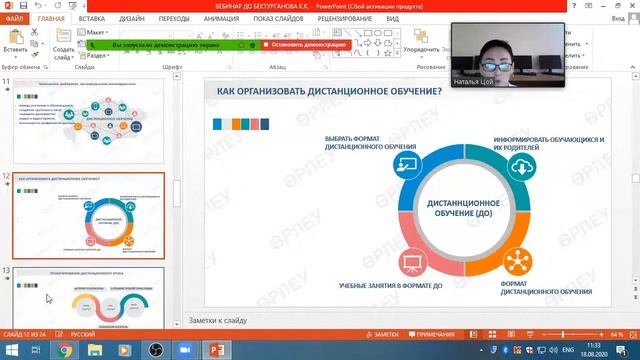
Task: Open the Абзац dialog launcher
Action: pos(326,67)
